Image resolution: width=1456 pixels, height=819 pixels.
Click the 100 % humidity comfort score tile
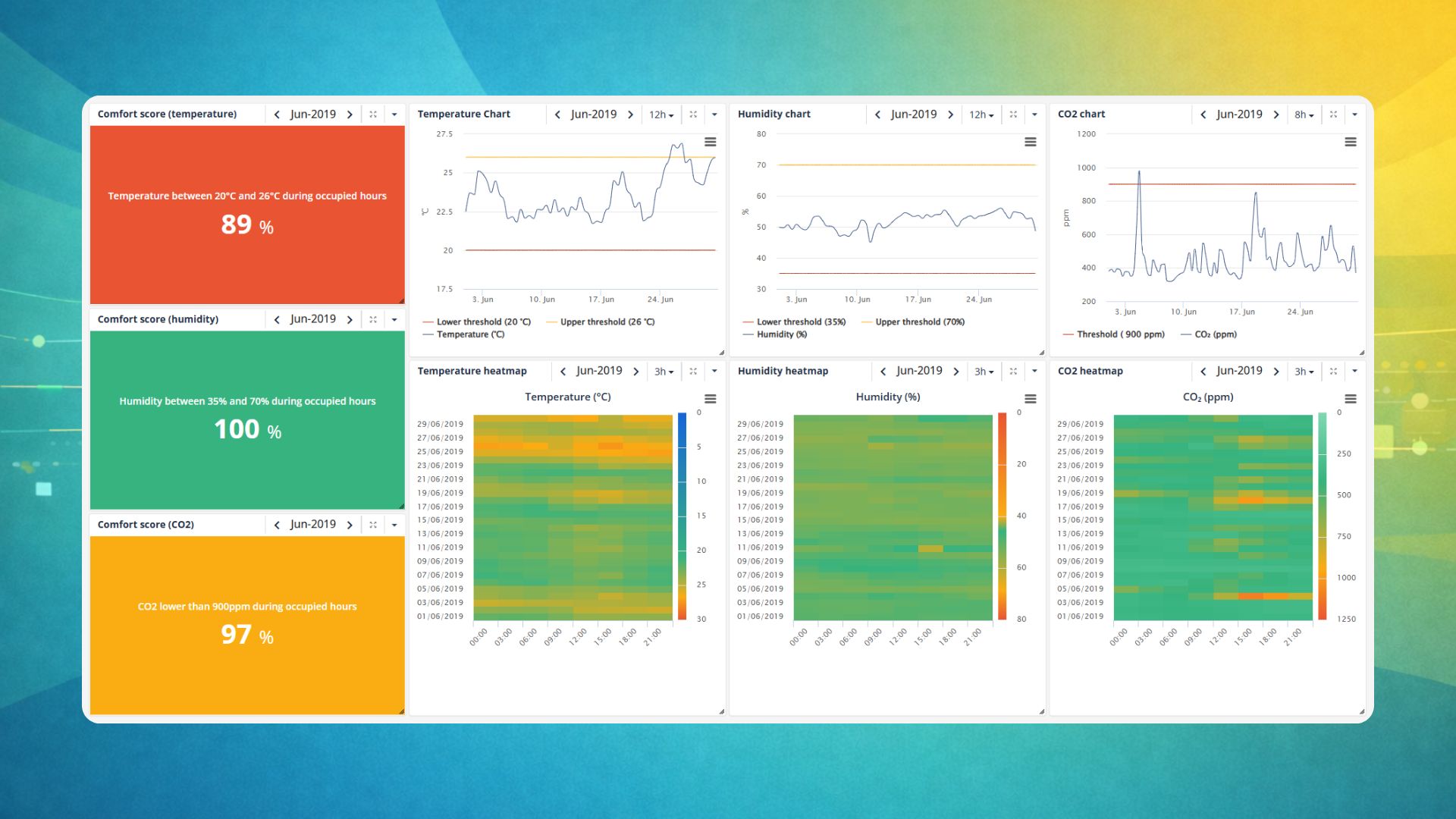pos(247,420)
